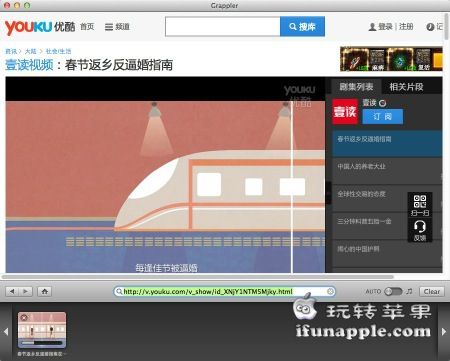Click the music note icon beside AUTO

(409, 291)
